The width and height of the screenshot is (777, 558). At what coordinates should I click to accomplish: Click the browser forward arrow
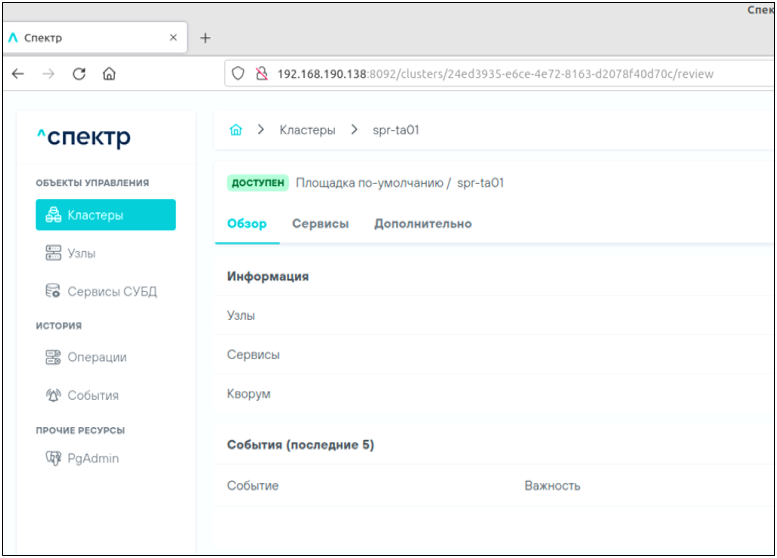49,74
